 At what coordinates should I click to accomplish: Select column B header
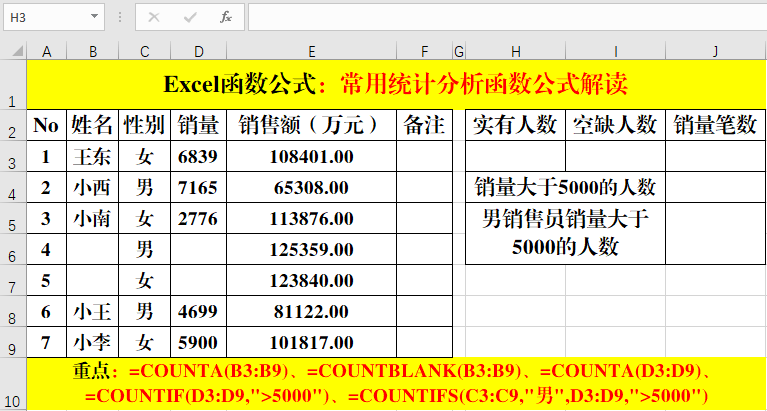pyautogui.click(x=92, y=51)
